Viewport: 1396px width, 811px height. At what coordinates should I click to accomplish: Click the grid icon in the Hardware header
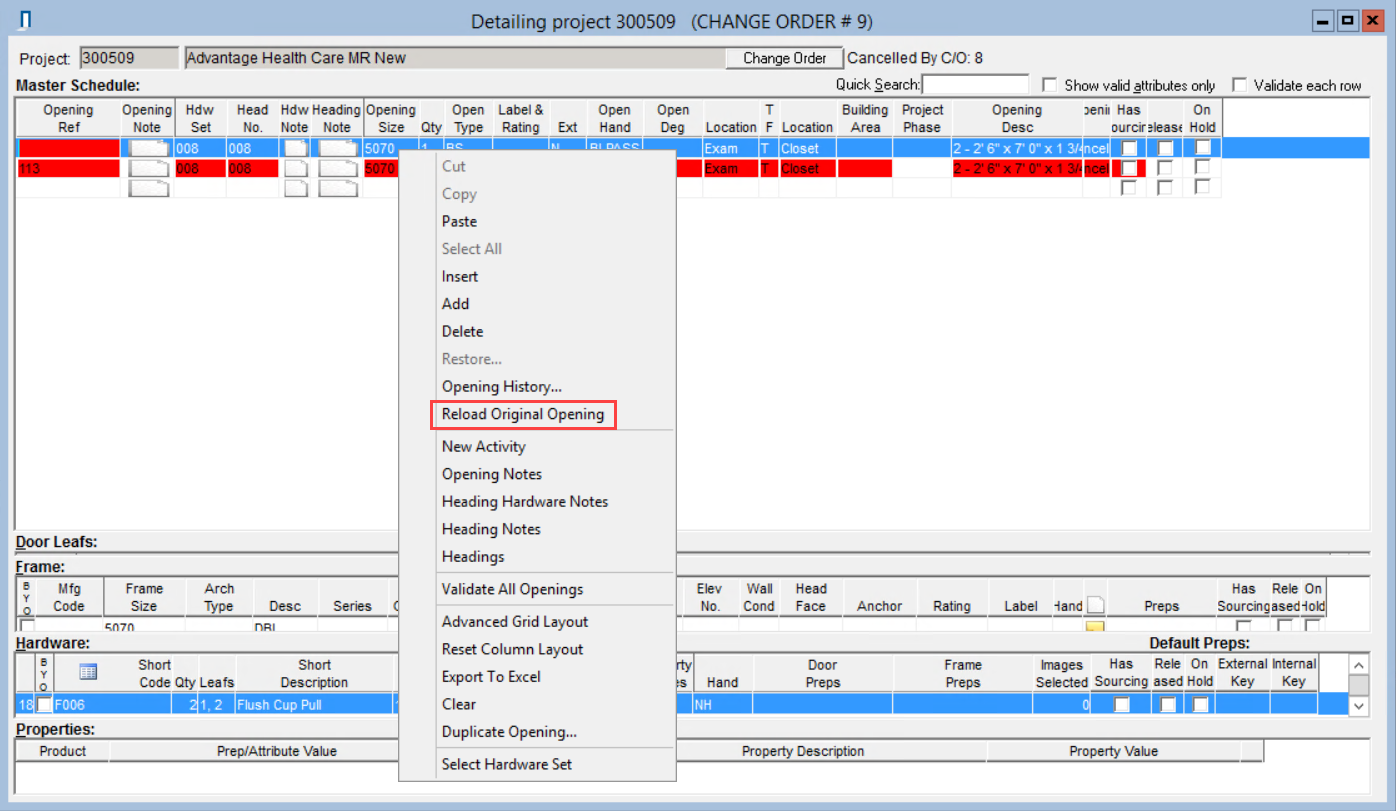click(x=88, y=672)
